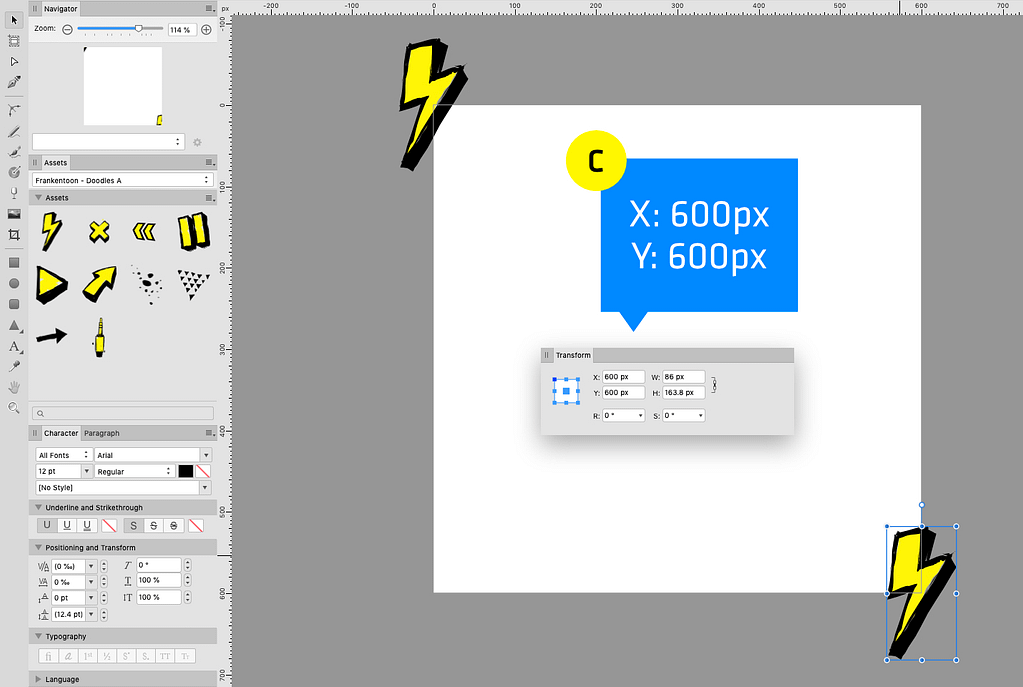Select the Move tool

[14, 18]
